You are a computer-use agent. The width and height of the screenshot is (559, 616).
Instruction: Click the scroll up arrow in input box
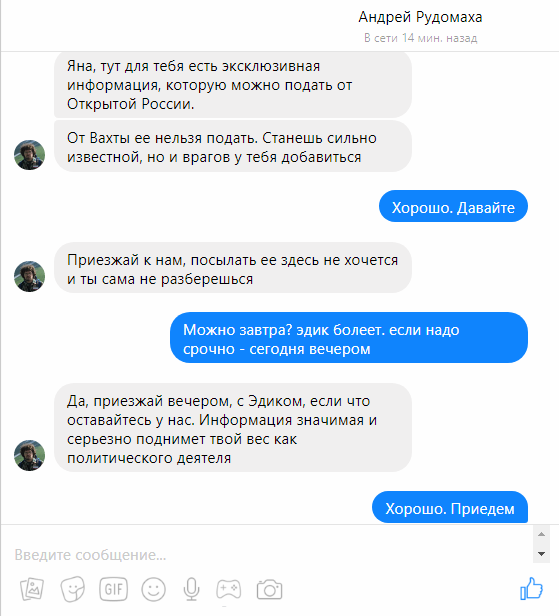(541, 534)
